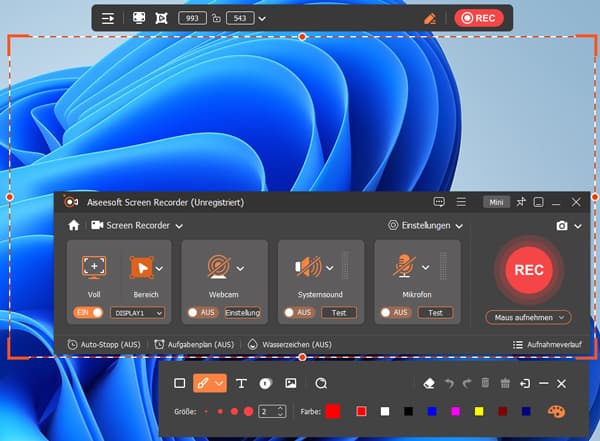Start recording with the large REC button
Image resolution: width=600 pixels, height=441 pixels.
pos(529,270)
